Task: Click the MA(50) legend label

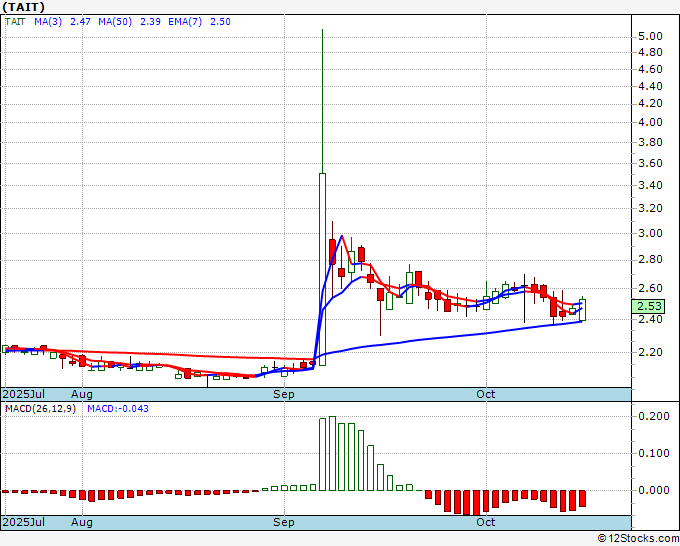Action: [115, 22]
